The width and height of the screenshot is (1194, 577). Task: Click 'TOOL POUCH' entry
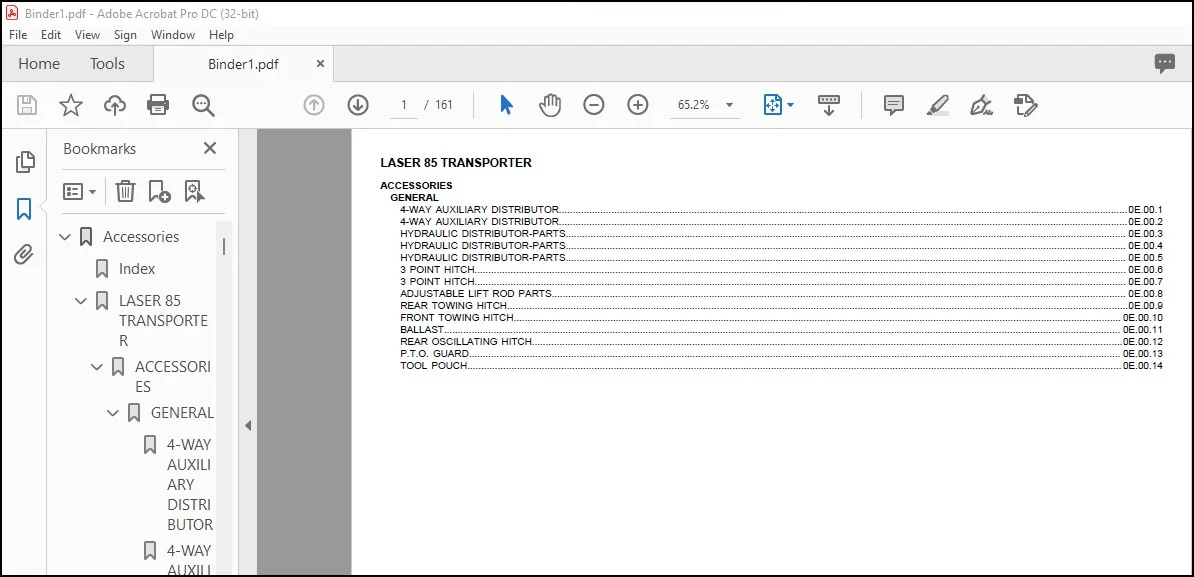coord(781,365)
